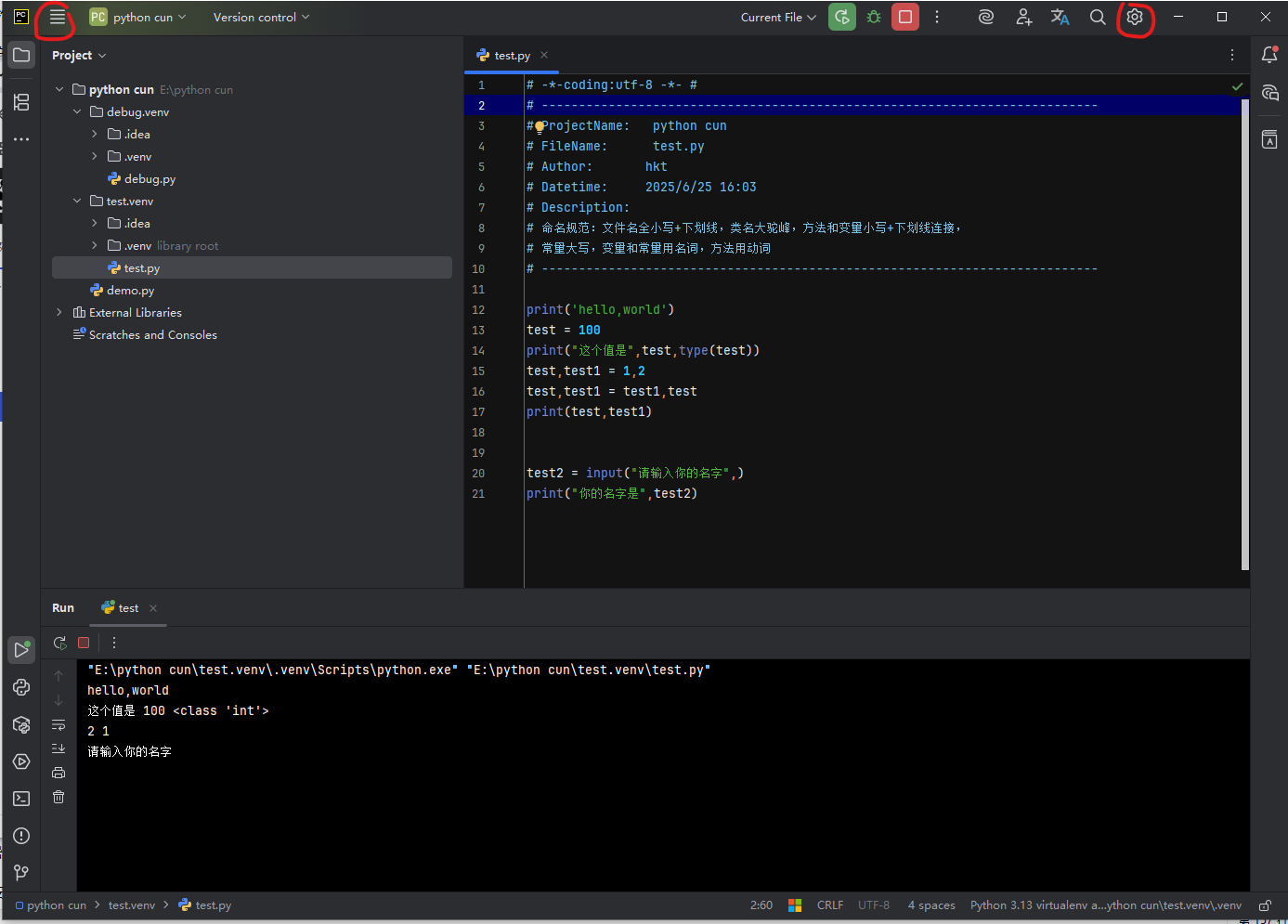Open Search Everywhere magnifier icon
1288x924 pixels.
1098,17
